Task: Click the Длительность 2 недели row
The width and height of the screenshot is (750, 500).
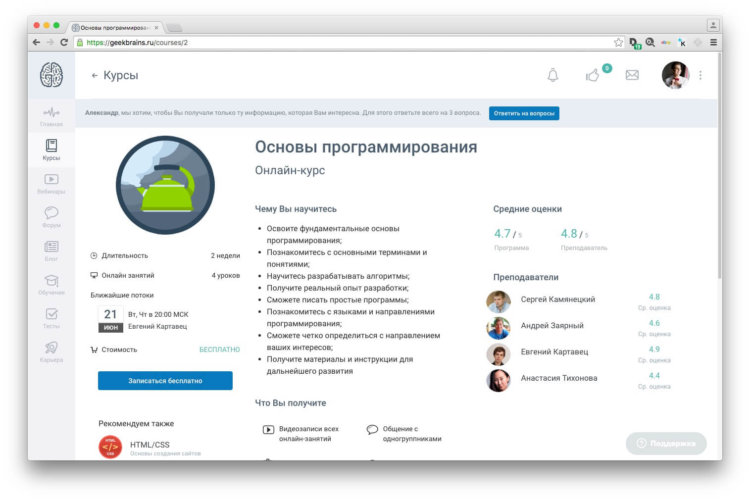Action: [x=165, y=256]
